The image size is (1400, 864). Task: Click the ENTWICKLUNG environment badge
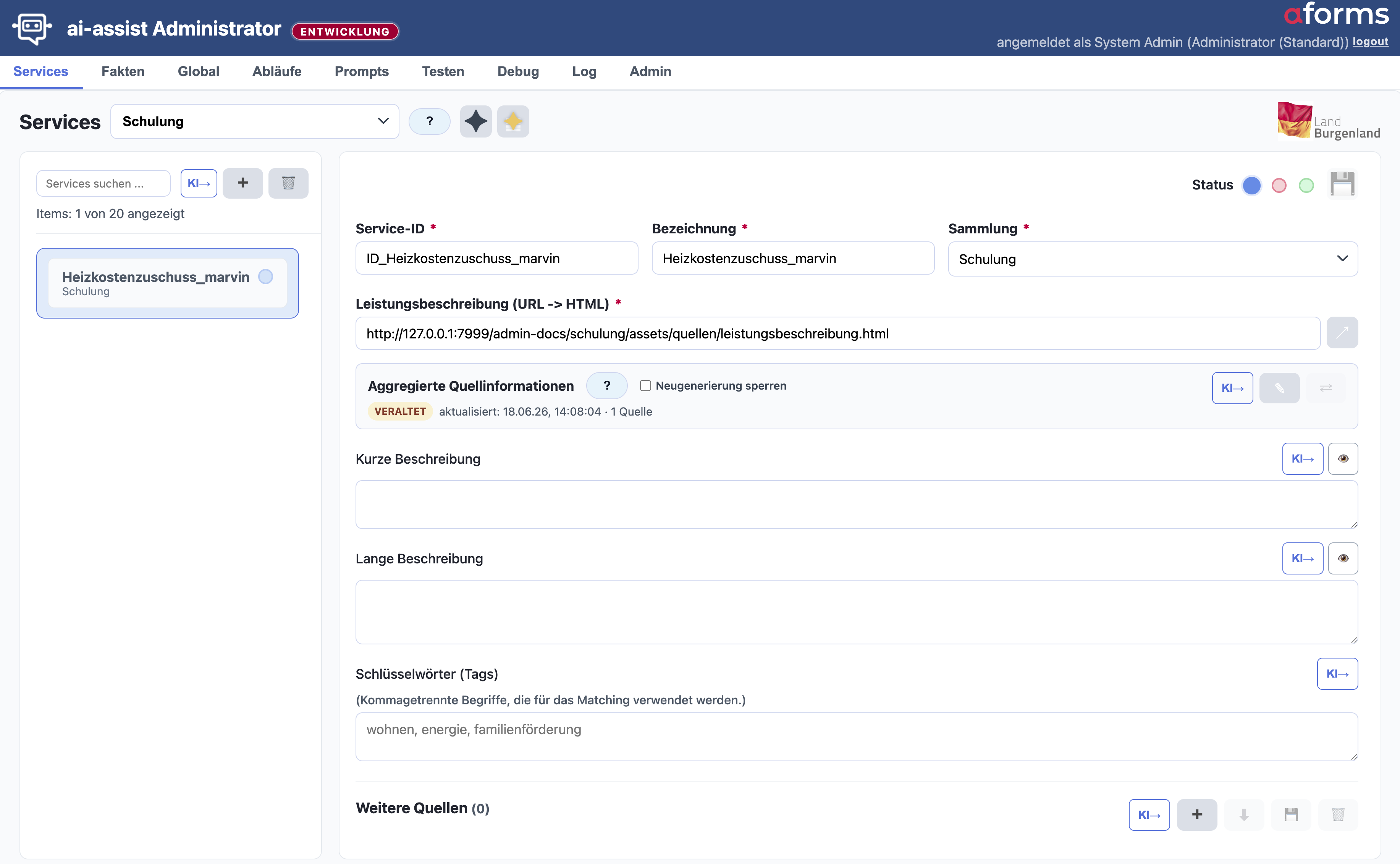point(345,31)
